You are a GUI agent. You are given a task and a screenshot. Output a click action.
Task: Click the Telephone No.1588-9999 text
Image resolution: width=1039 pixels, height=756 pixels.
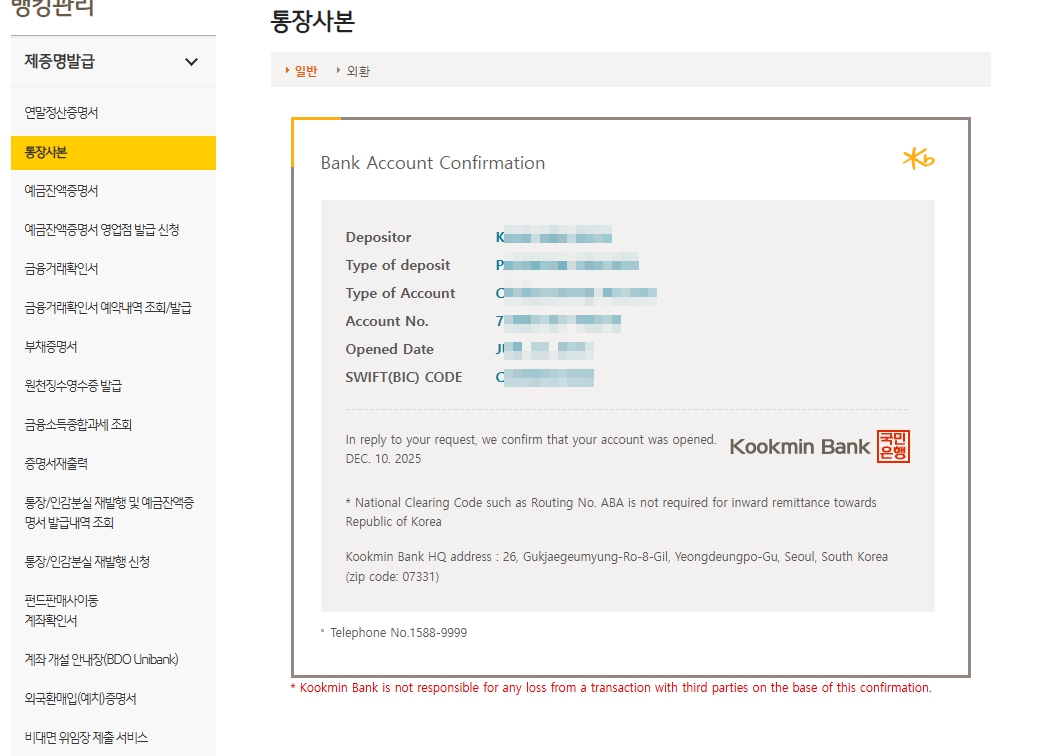pyautogui.click(x=398, y=633)
